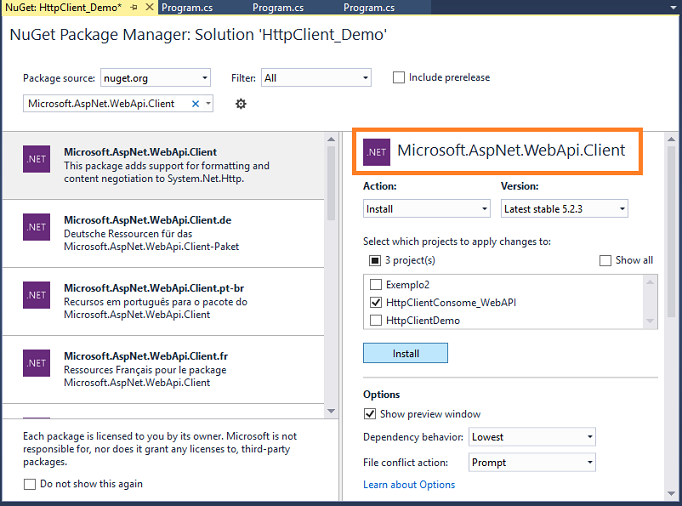682x506 pixels.
Task: Click .NET icon of WebApi.Client.de package
Action: click(37, 227)
